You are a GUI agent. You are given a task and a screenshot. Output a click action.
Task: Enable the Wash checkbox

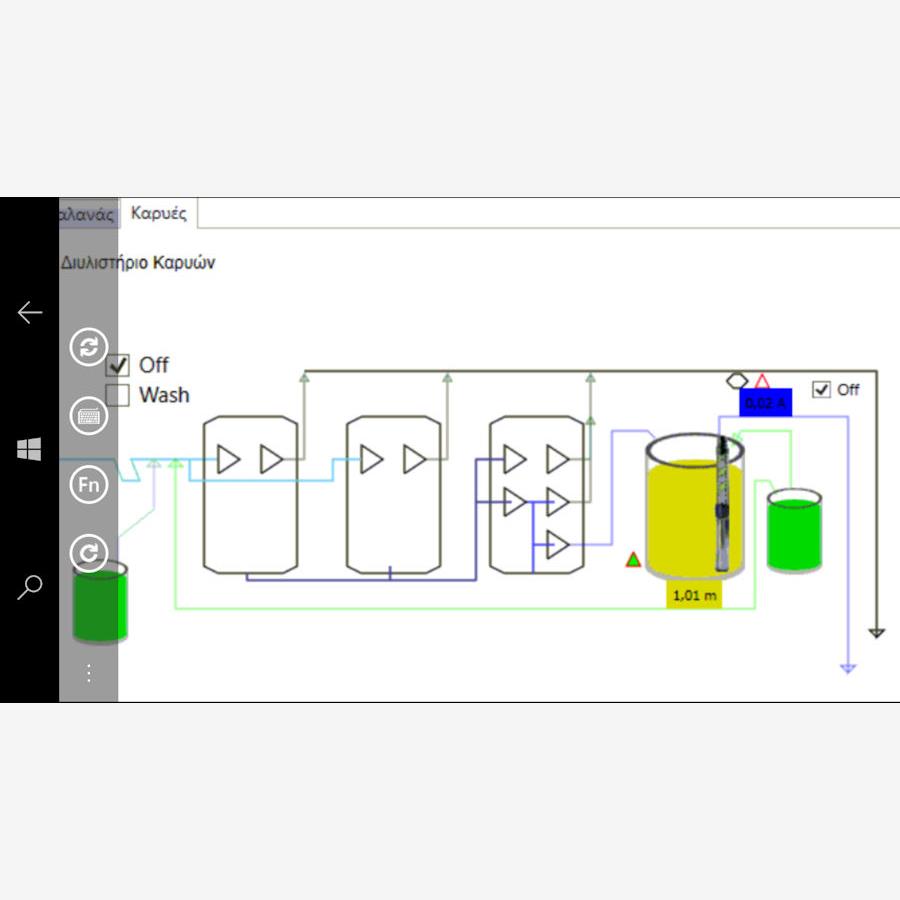point(118,395)
